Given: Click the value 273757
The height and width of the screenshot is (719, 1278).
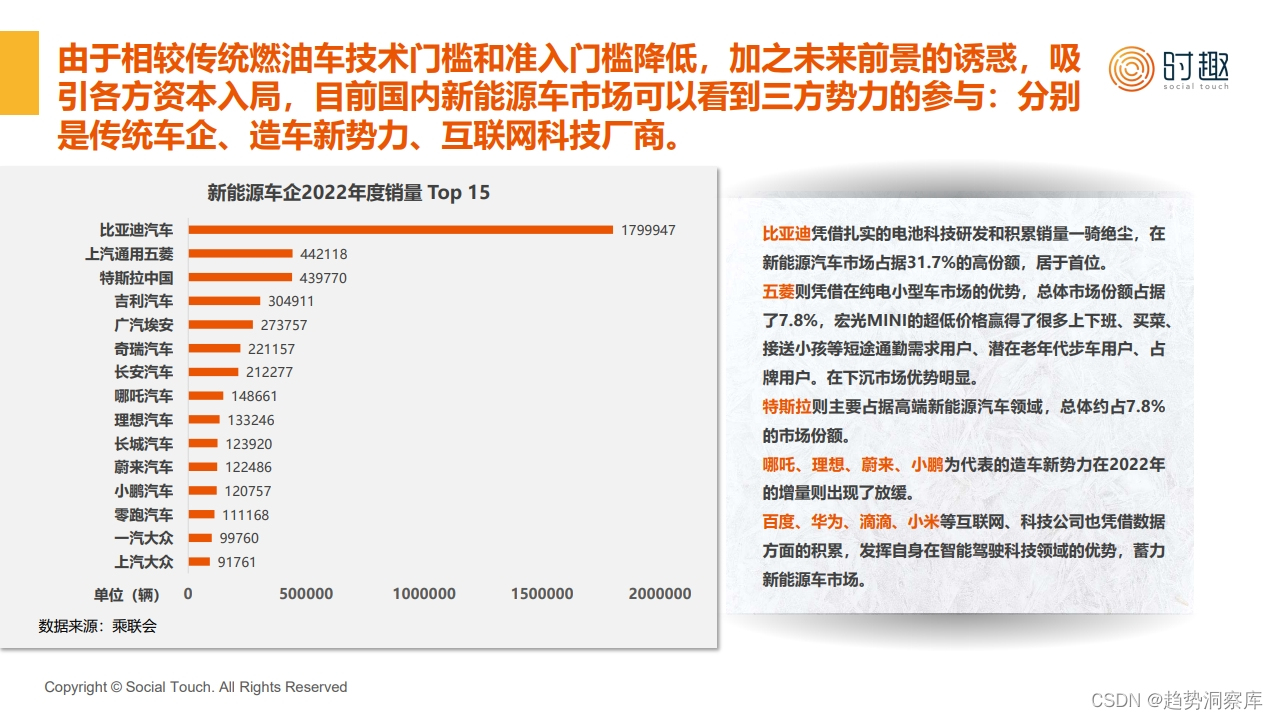Looking at the screenshot, I should (283, 325).
